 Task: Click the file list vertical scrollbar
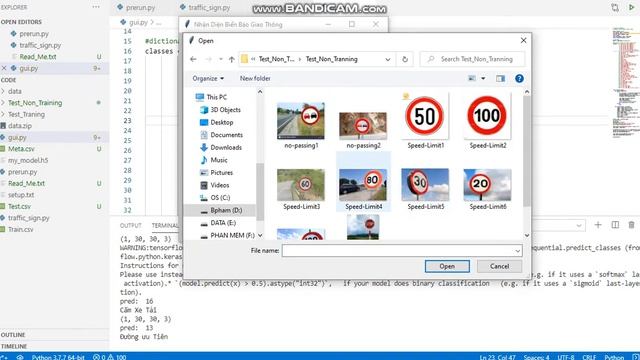tap(527, 151)
